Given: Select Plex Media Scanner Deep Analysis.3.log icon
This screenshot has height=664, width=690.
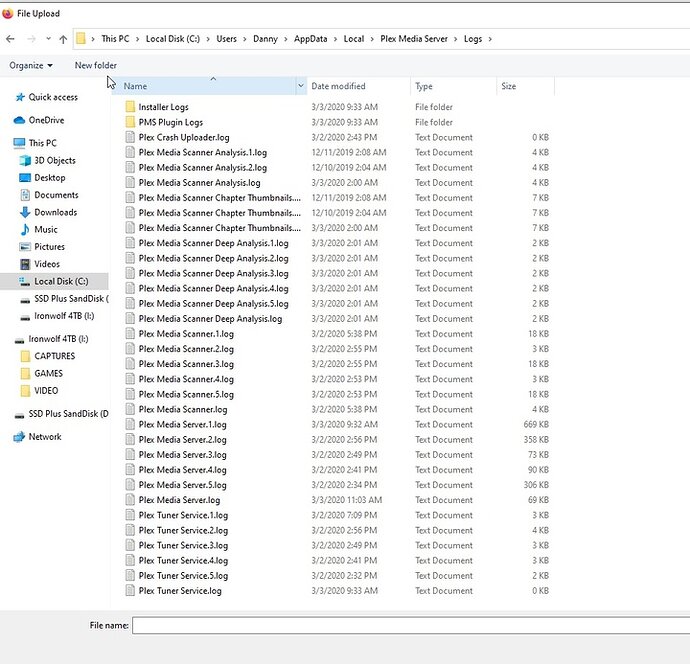Looking at the screenshot, I should 130,273.
